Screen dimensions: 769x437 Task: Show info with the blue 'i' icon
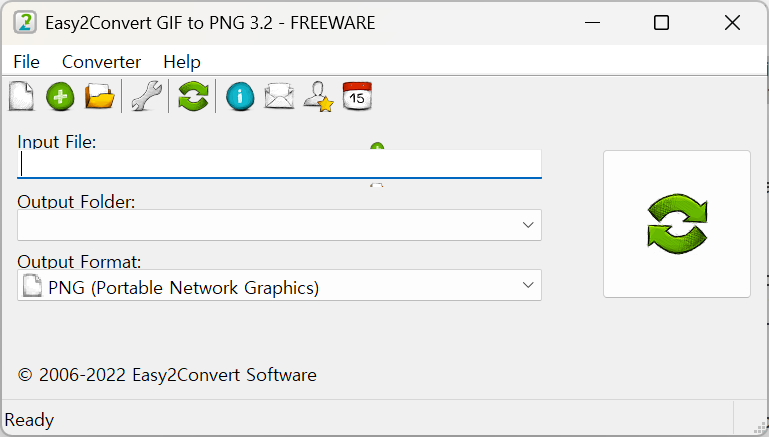click(240, 96)
